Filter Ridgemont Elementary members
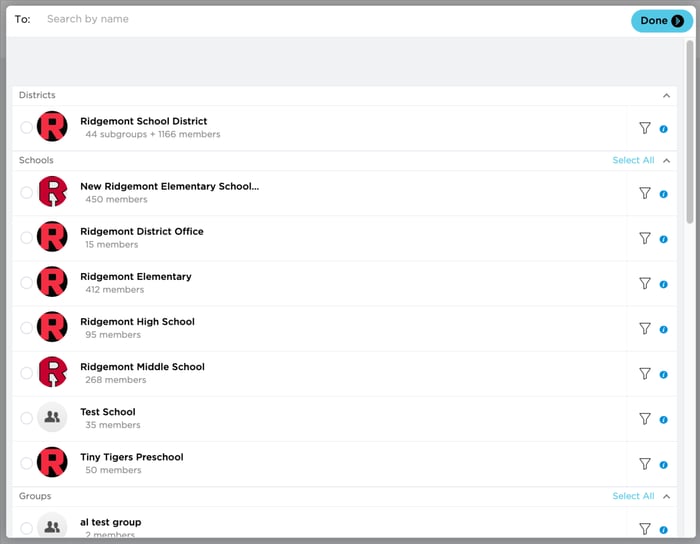This screenshot has width=700, height=544. pyautogui.click(x=645, y=283)
